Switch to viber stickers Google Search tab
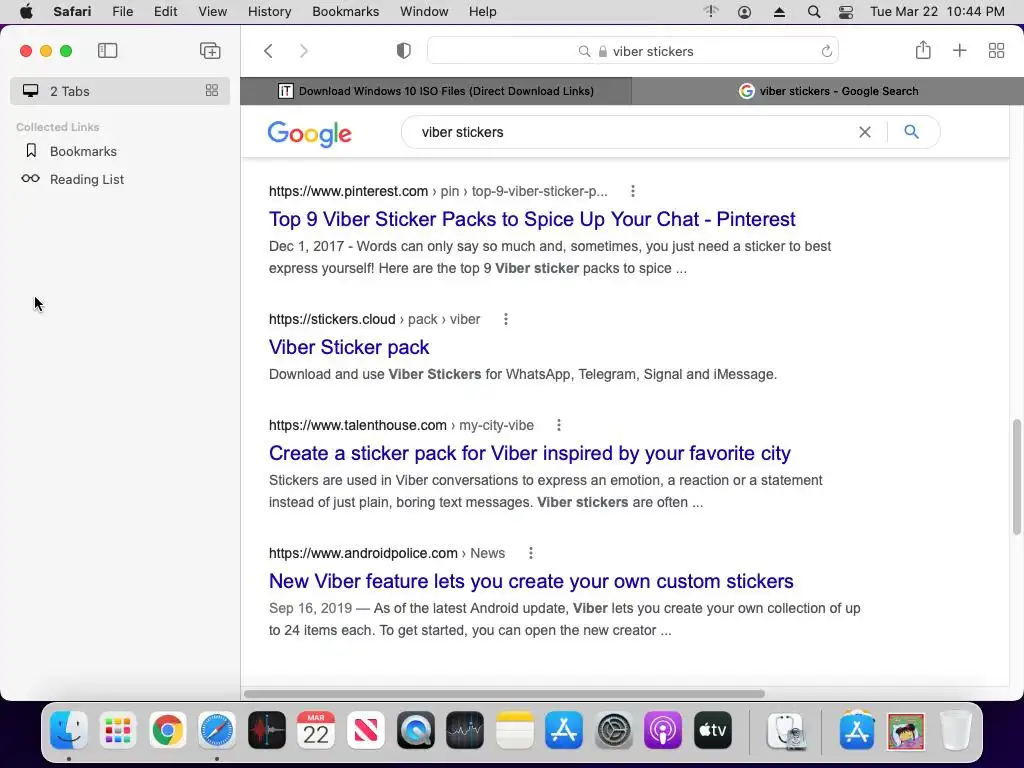Image resolution: width=1024 pixels, height=768 pixels. pos(828,91)
